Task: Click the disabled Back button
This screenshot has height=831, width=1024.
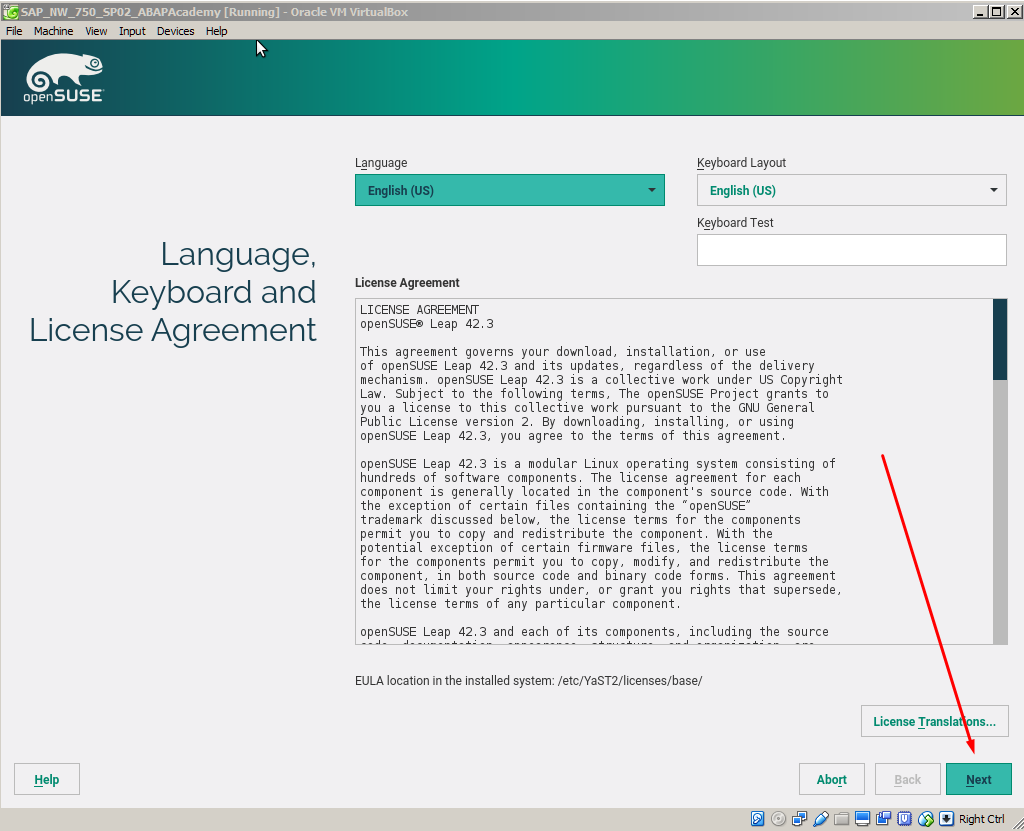Action: pyautogui.click(x=907, y=779)
